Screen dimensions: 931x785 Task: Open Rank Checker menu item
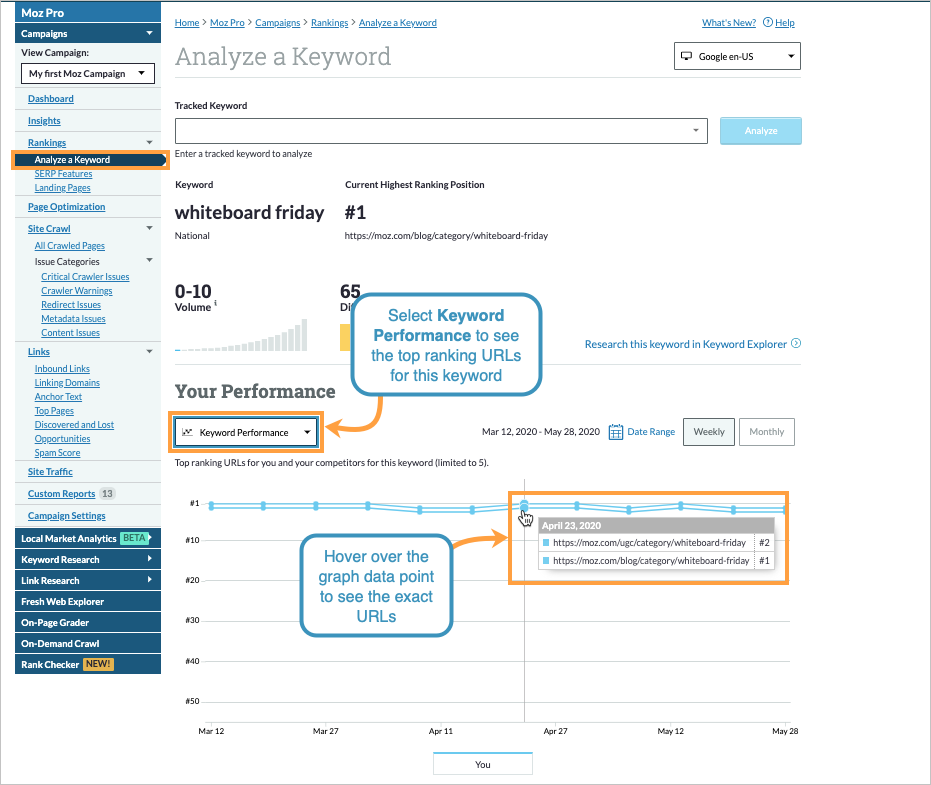[88, 664]
